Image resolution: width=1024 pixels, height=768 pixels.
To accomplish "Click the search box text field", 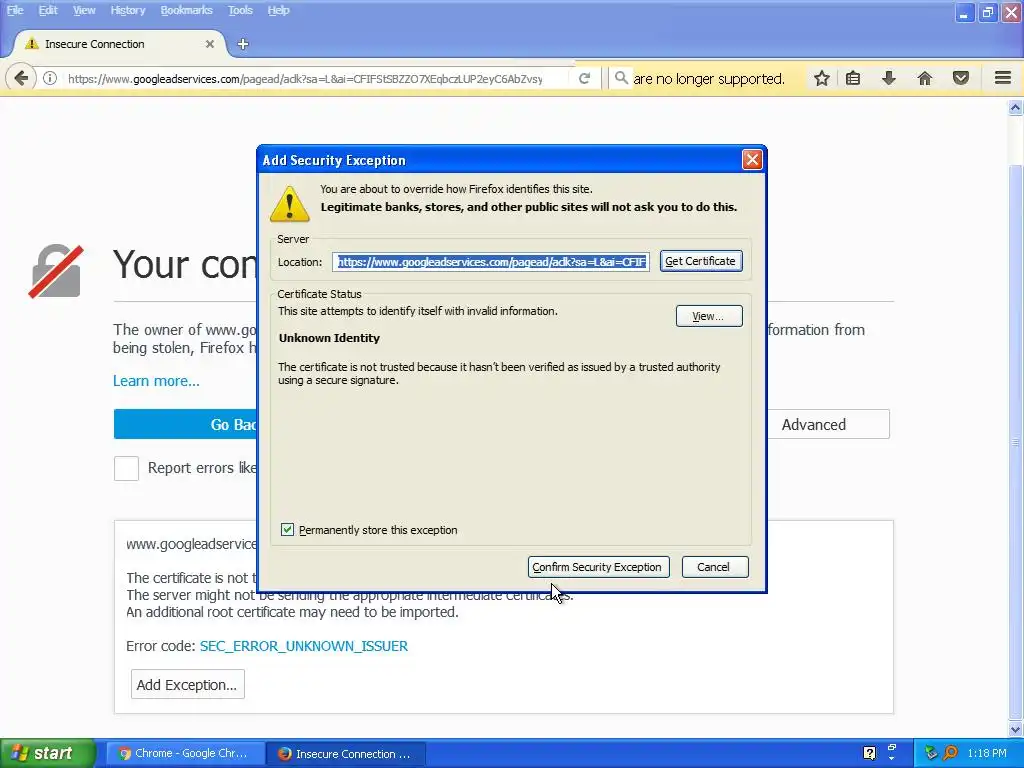I will 709,78.
